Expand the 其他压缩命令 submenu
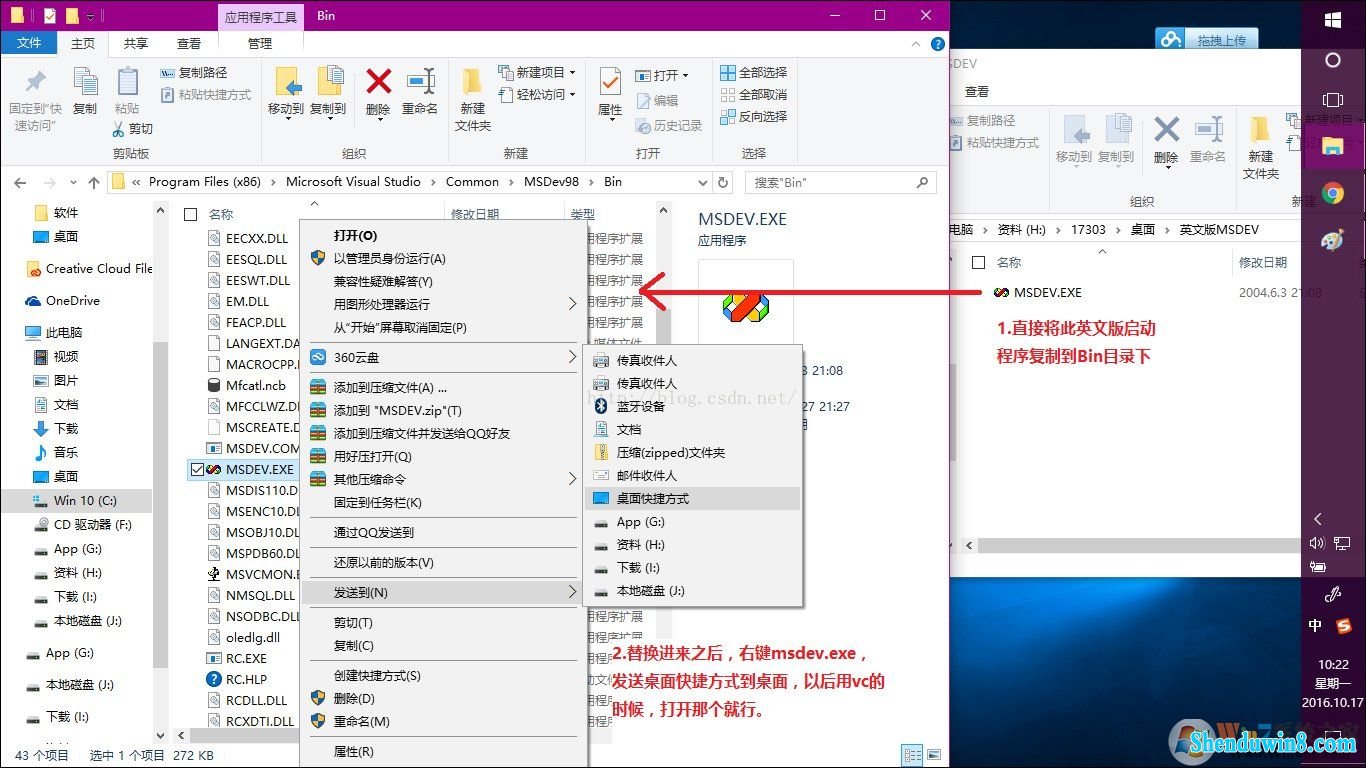1366x768 pixels. point(573,479)
